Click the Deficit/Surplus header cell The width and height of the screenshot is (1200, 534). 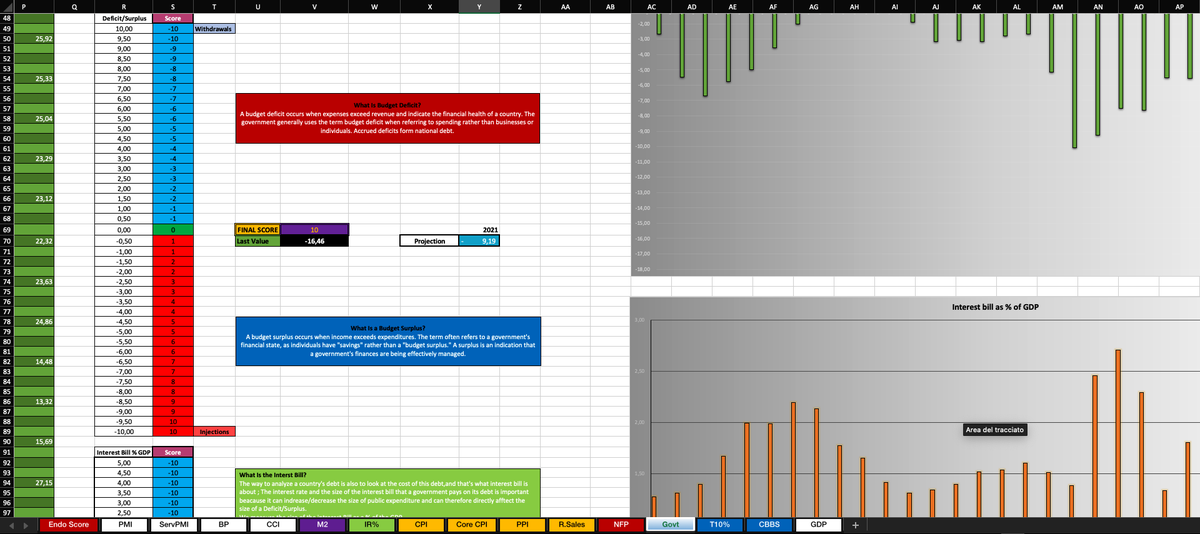click(x=123, y=18)
